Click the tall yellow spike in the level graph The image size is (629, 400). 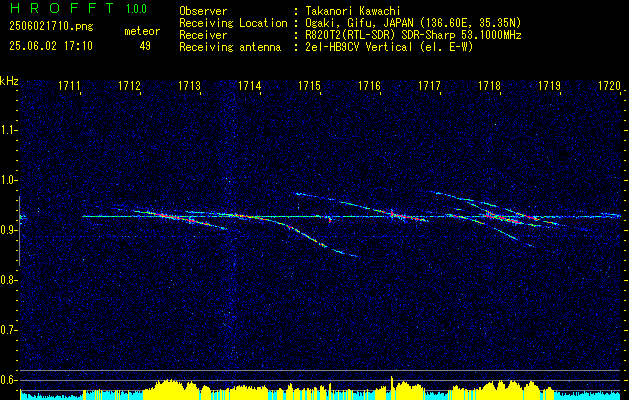pos(392,387)
